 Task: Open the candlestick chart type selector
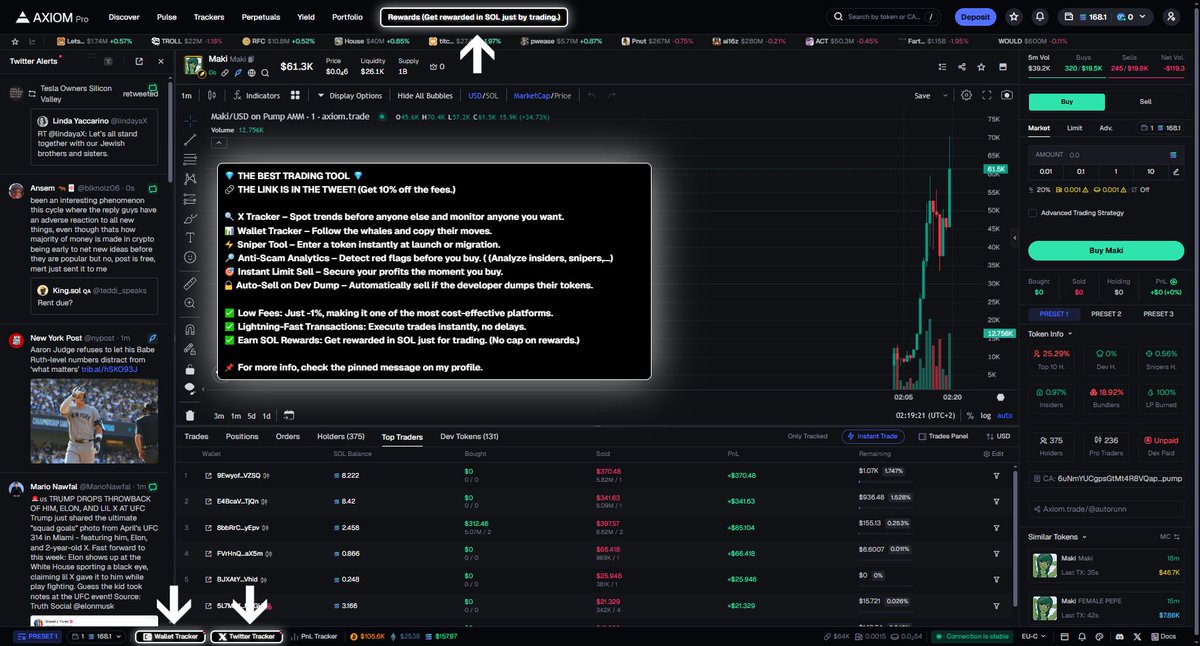211,96
